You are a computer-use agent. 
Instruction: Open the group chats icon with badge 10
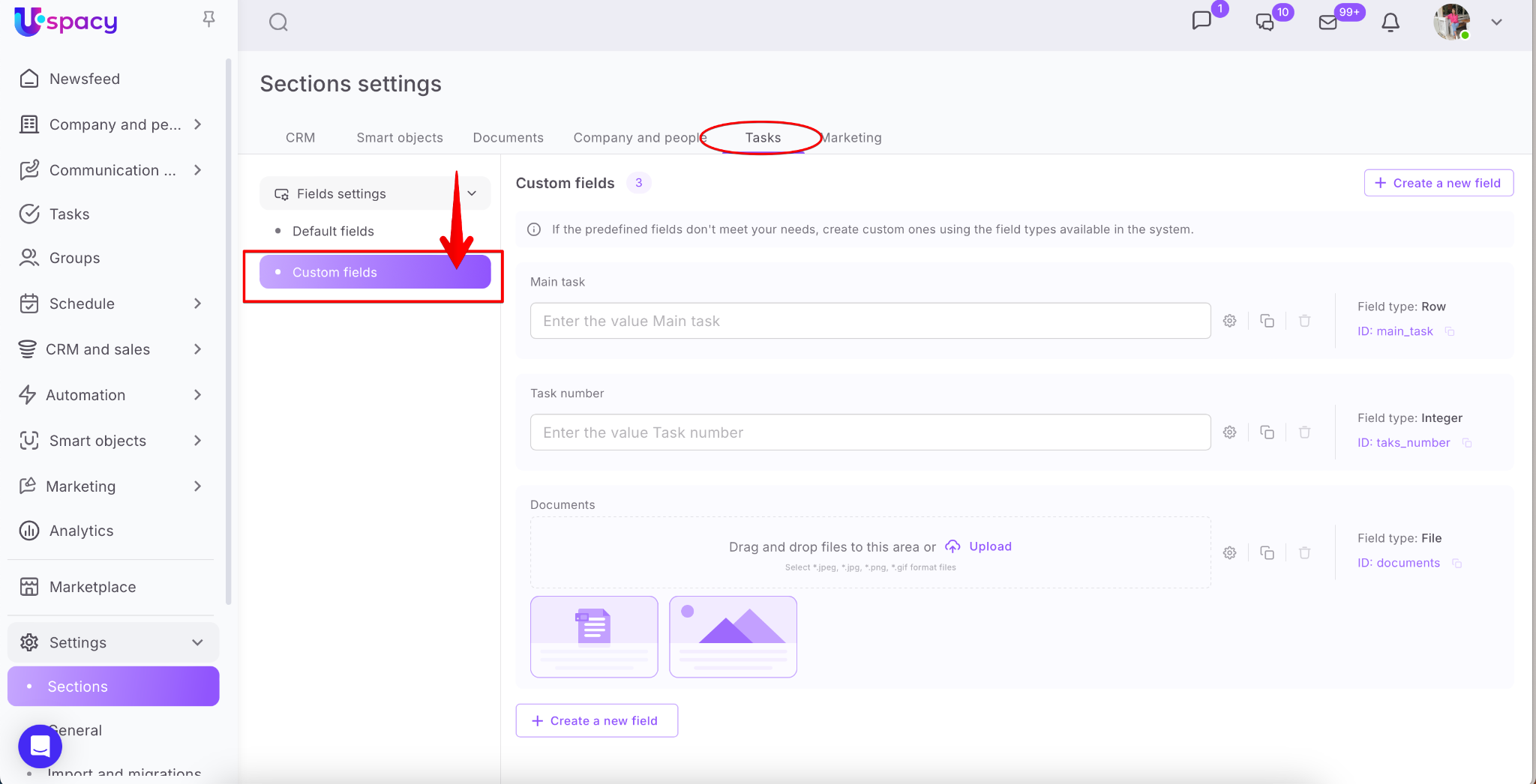[x=1265, y=22]
